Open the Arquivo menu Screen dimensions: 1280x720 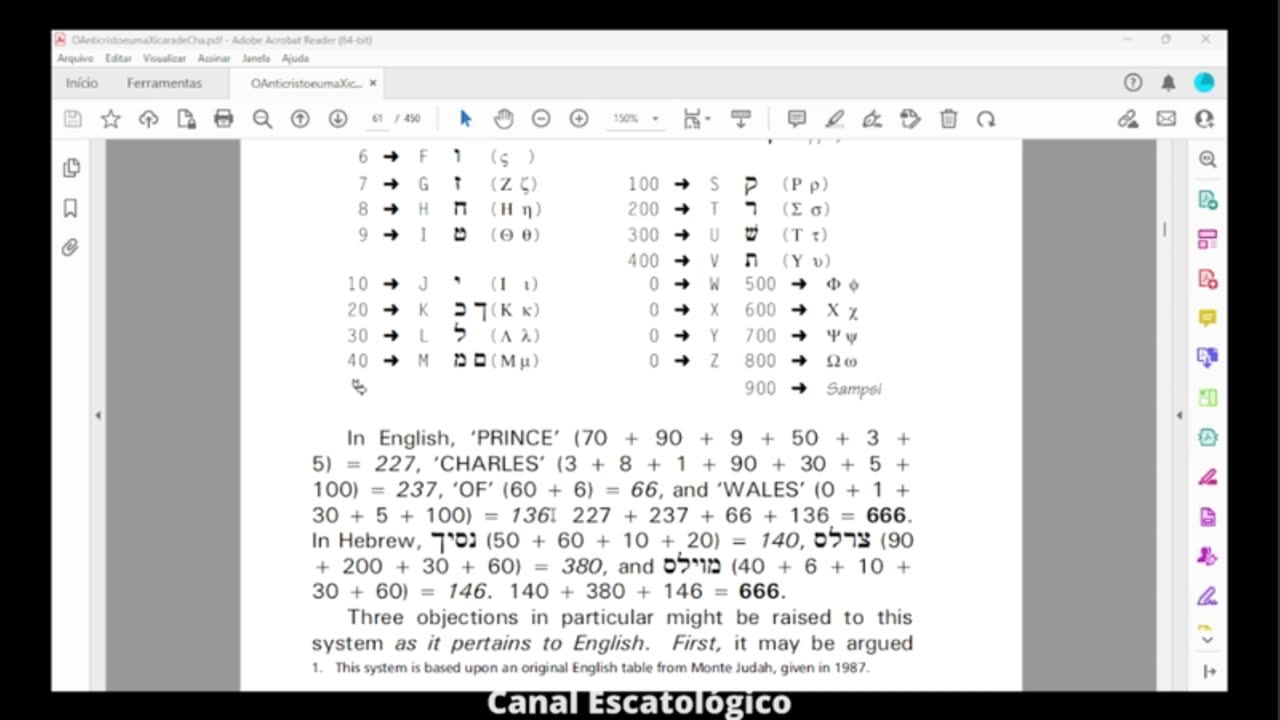coord(75,58)
